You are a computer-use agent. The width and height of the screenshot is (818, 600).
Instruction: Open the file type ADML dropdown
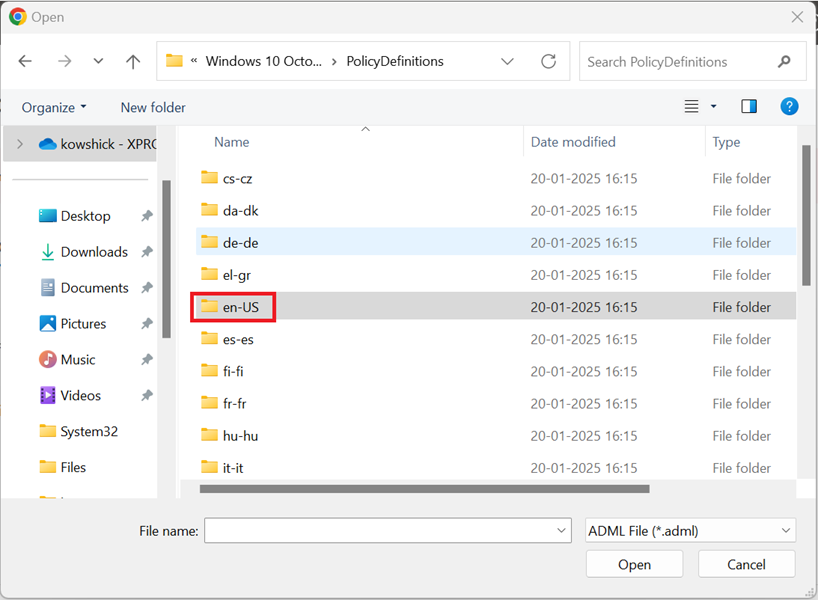coord(690,531)
